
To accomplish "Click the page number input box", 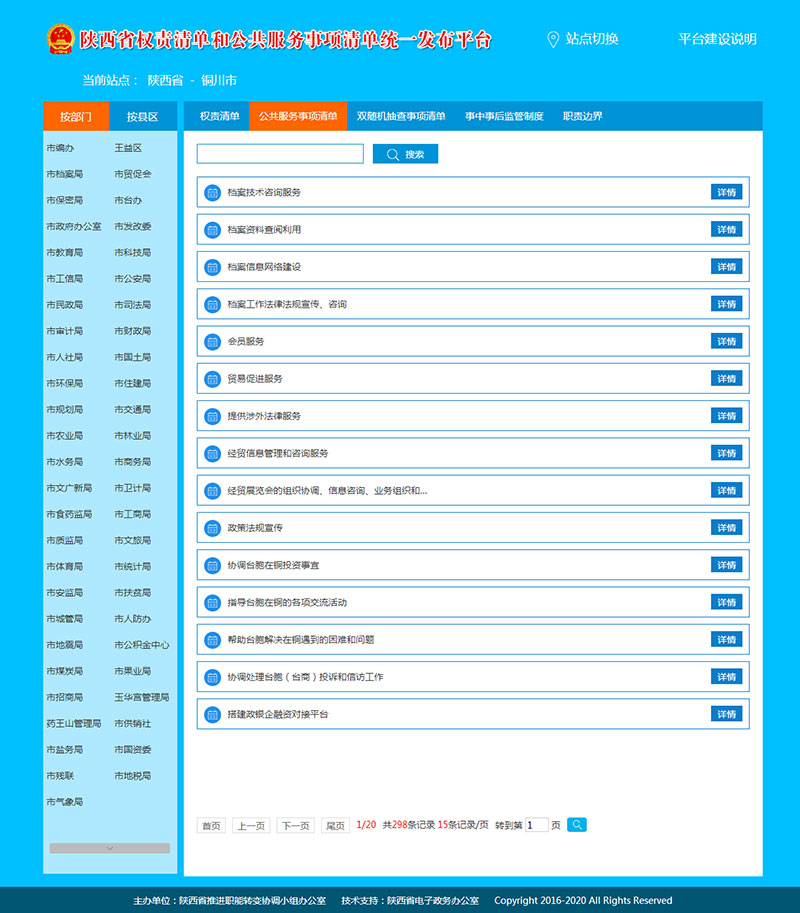I will tap(536, 825).
